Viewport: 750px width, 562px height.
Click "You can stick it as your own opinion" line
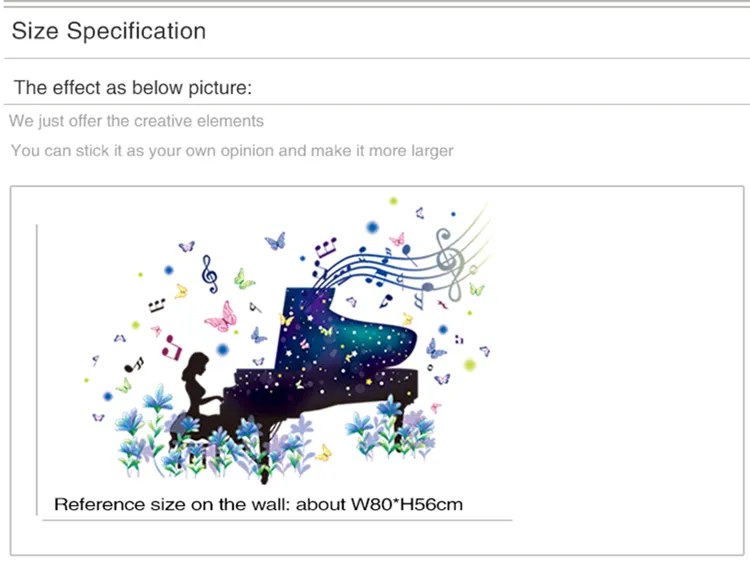[x=231, y=151]
